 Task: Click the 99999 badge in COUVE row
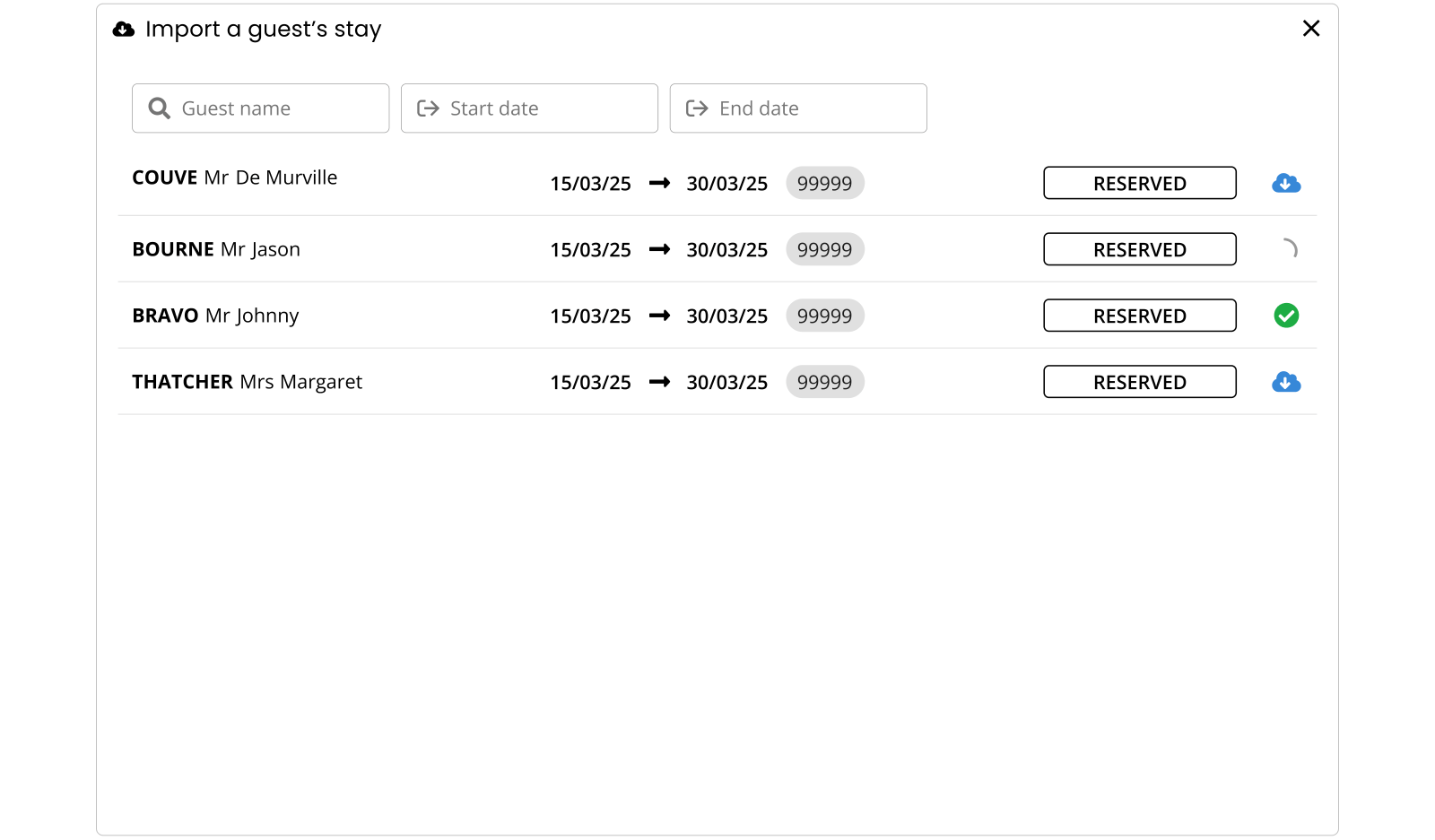click(x=825, y=183)
